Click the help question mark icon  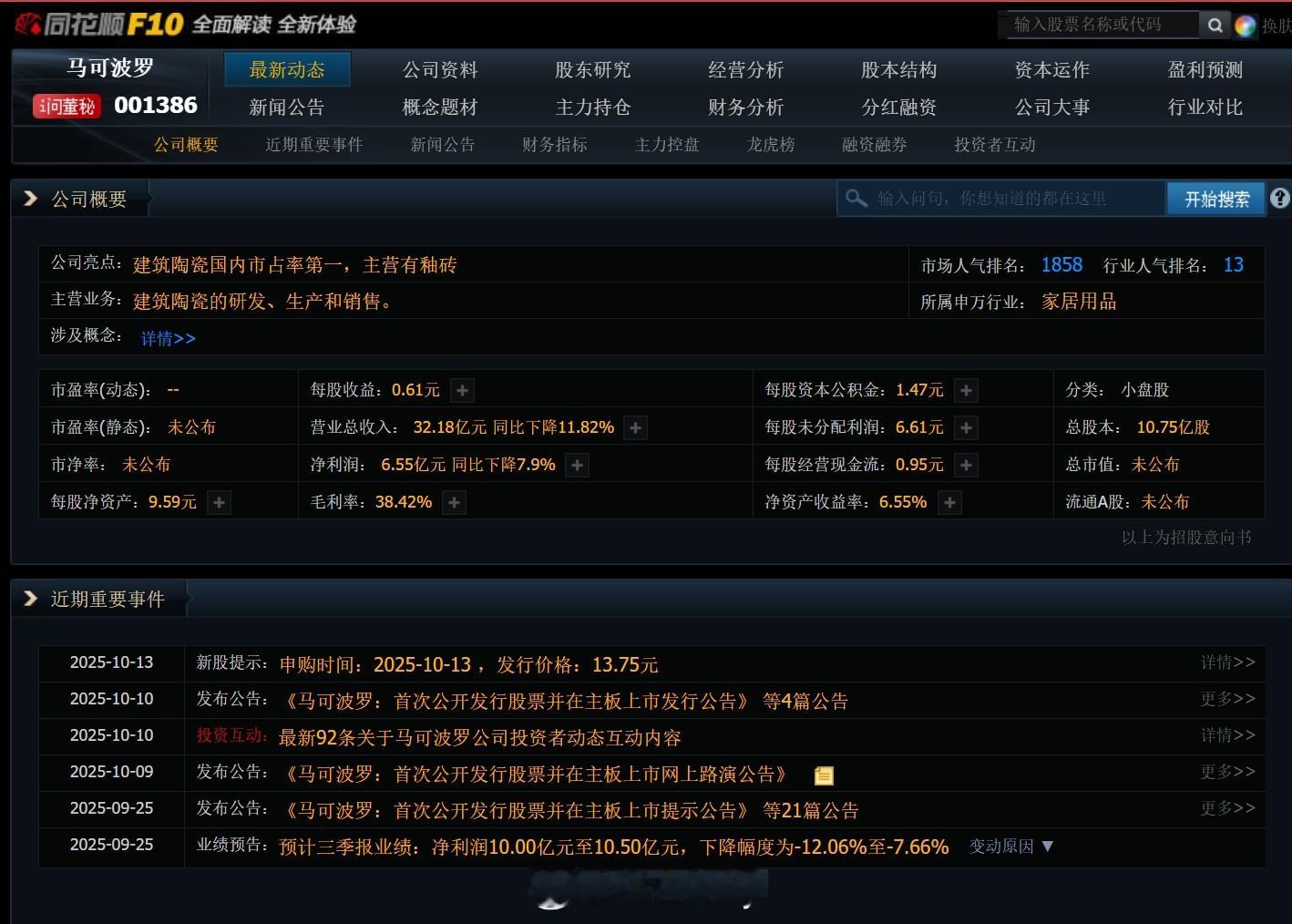pyautogui.click(x=1279, y=198)
